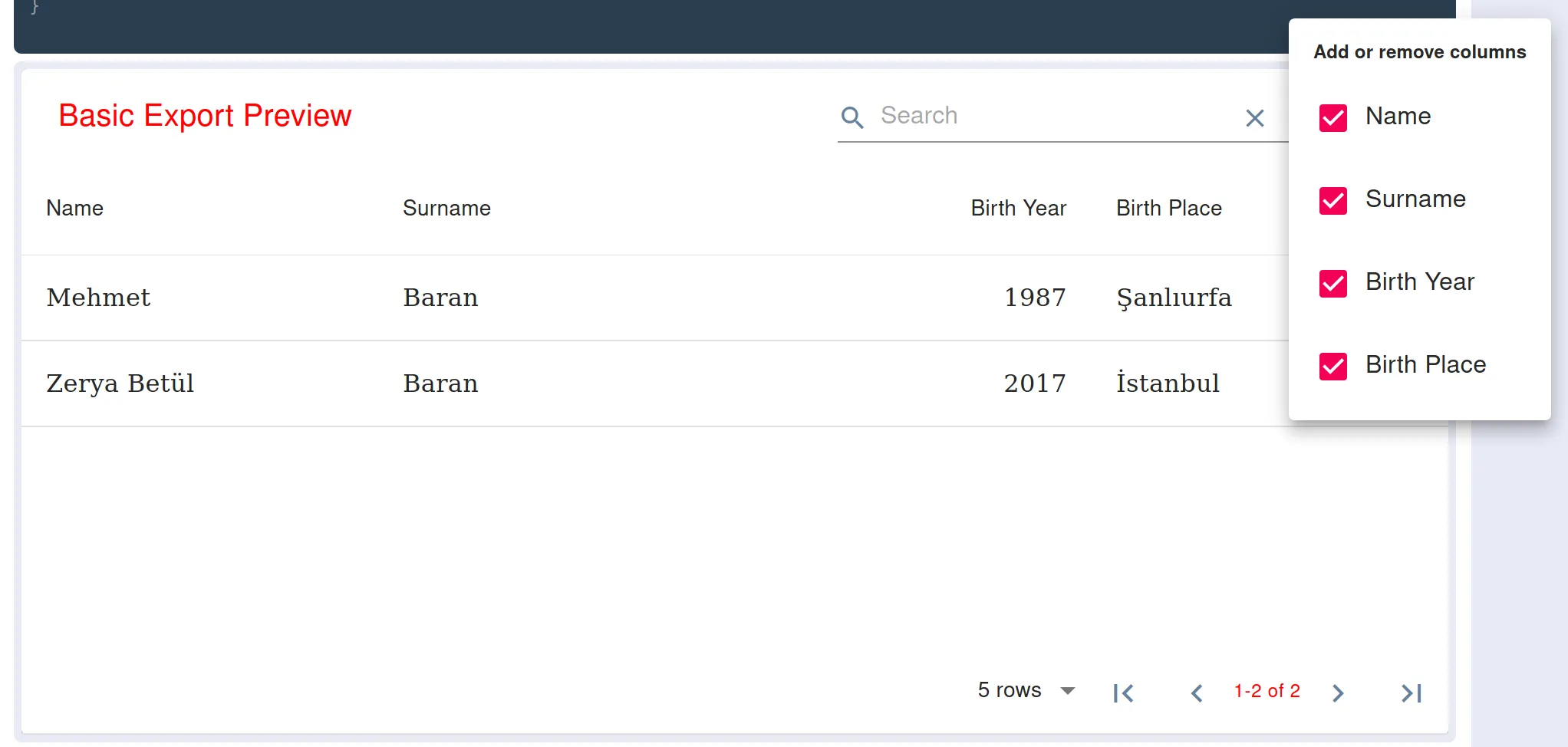Go to first page icon
This screenshot has width=1568, height=747.
click(1124, 693)
